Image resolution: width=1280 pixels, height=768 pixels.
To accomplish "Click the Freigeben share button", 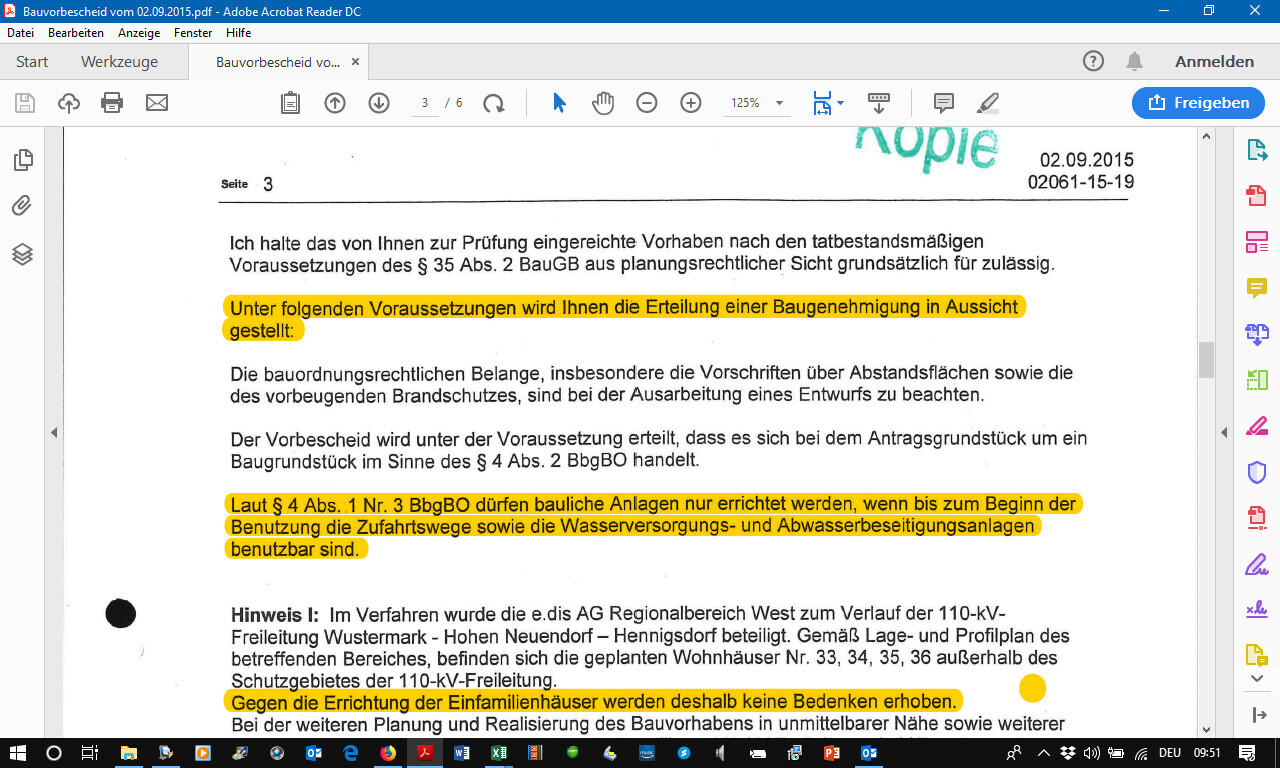I will point(1198,102).
